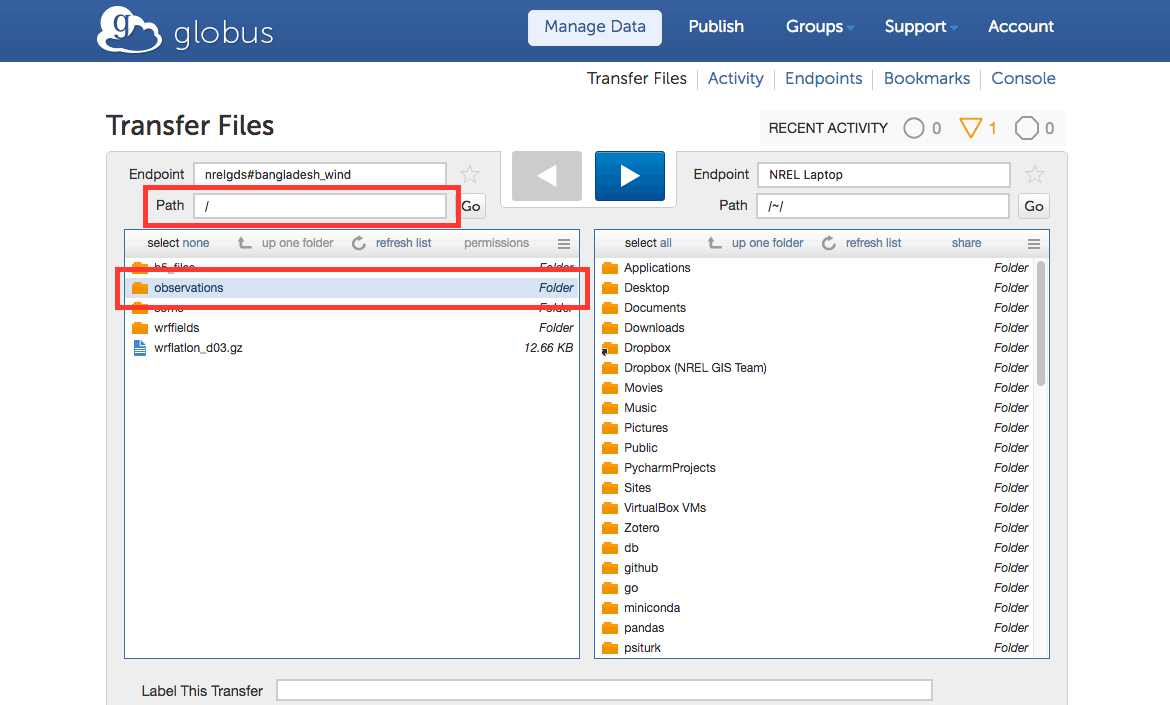The width and height of the screenshot is (1170, 705).
Task: Click the NREL Laptop Endpoint input field
Action: click(883, 175)
